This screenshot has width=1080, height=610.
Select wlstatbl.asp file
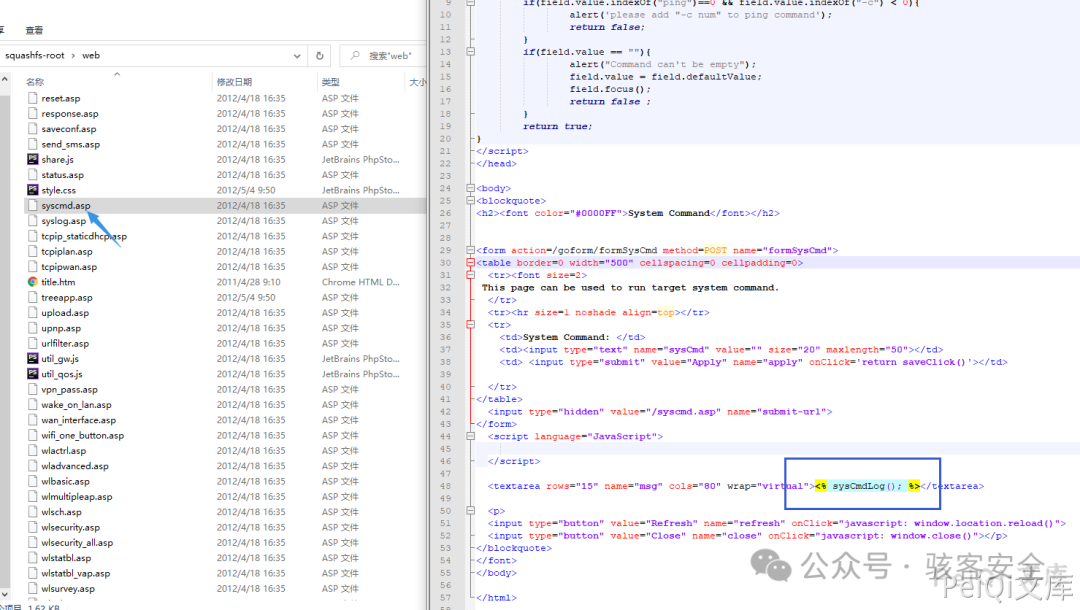[65, 558]
